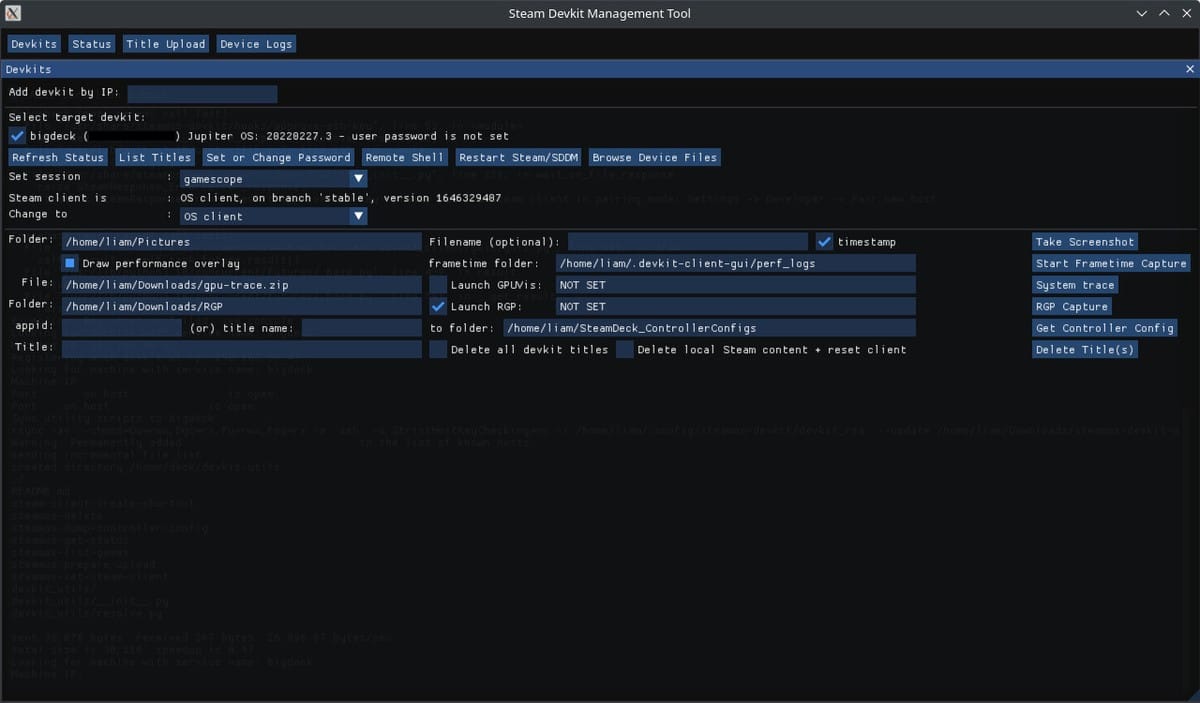Click the Delete Title(s) button
This screenshot has height=703, width=1200.
[x=1085, y=349]
